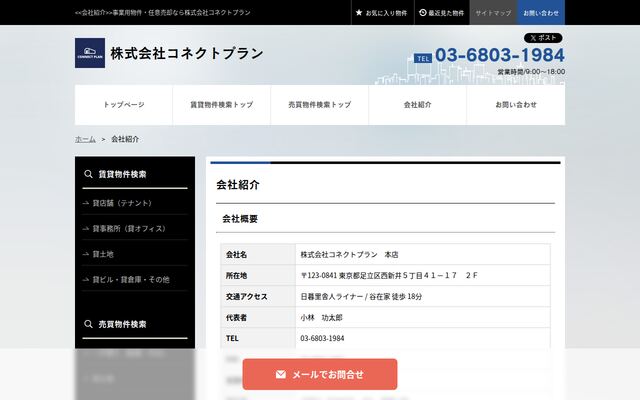Click the 売買物件検索 sidebar heading
Viewport: 640px width, 400px height.
point(122,324)
